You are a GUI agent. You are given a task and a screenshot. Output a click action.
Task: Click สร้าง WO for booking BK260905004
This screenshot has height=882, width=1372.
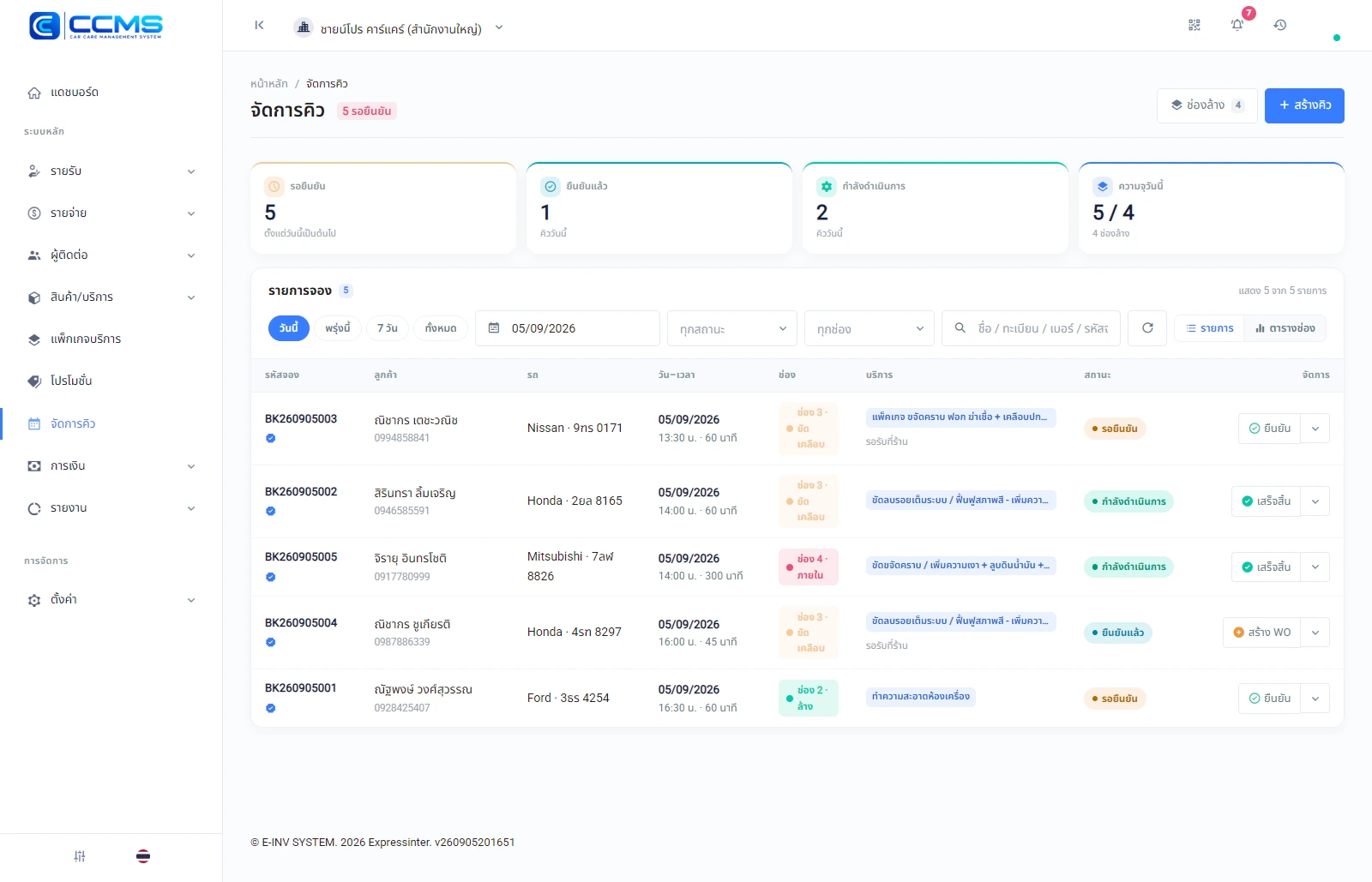1261,633
